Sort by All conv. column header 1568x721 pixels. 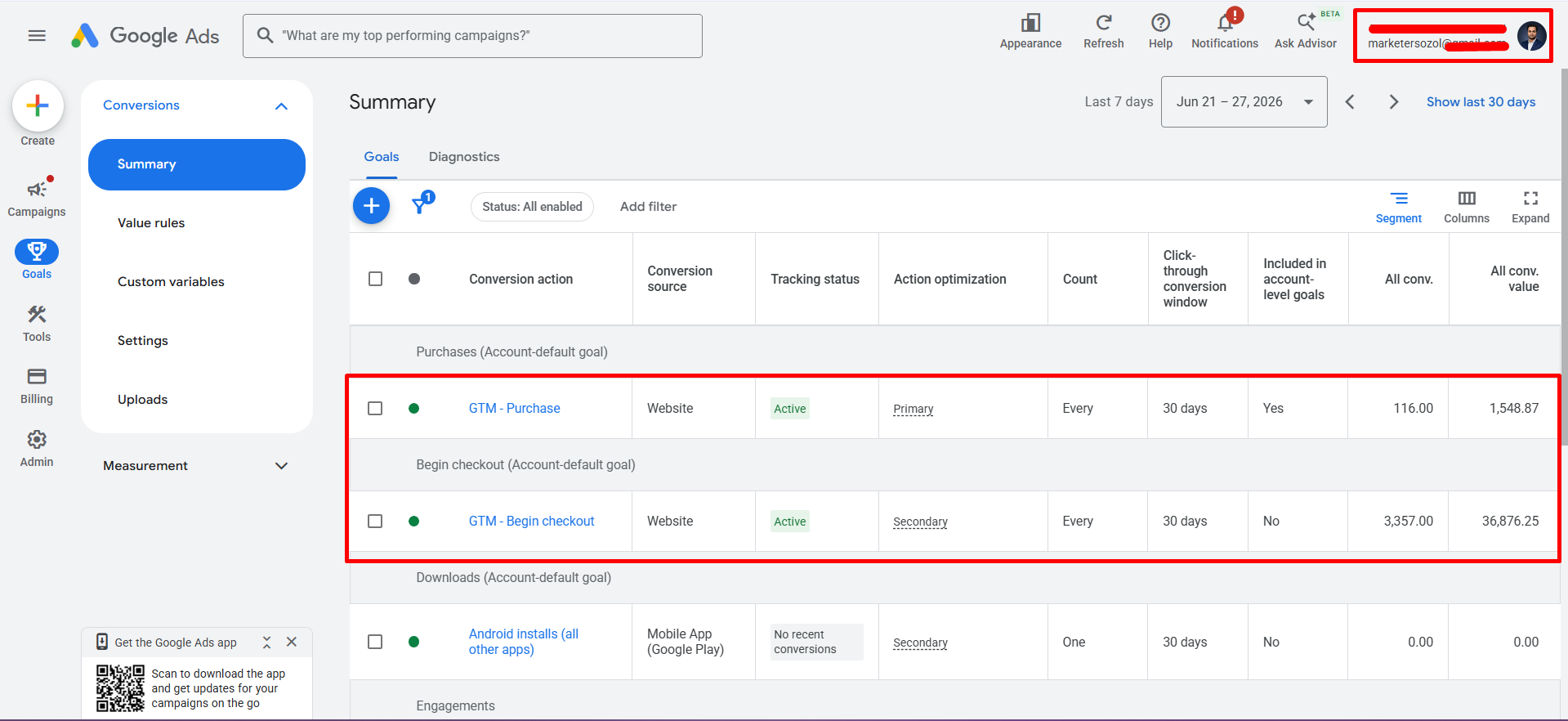(x=1409, y=279)
